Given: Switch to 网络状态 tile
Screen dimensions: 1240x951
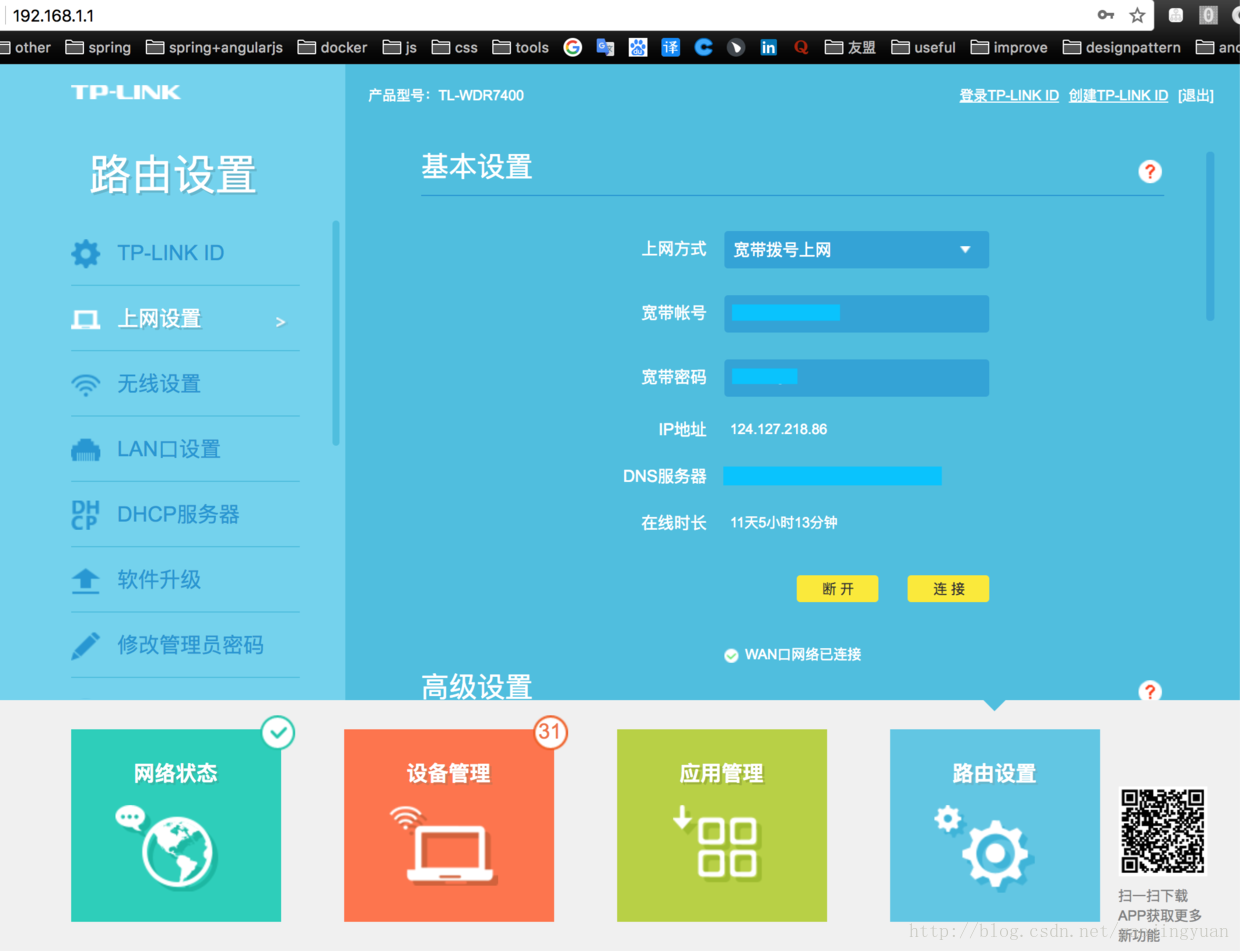Looking at the screenshot, I should 176,825.
